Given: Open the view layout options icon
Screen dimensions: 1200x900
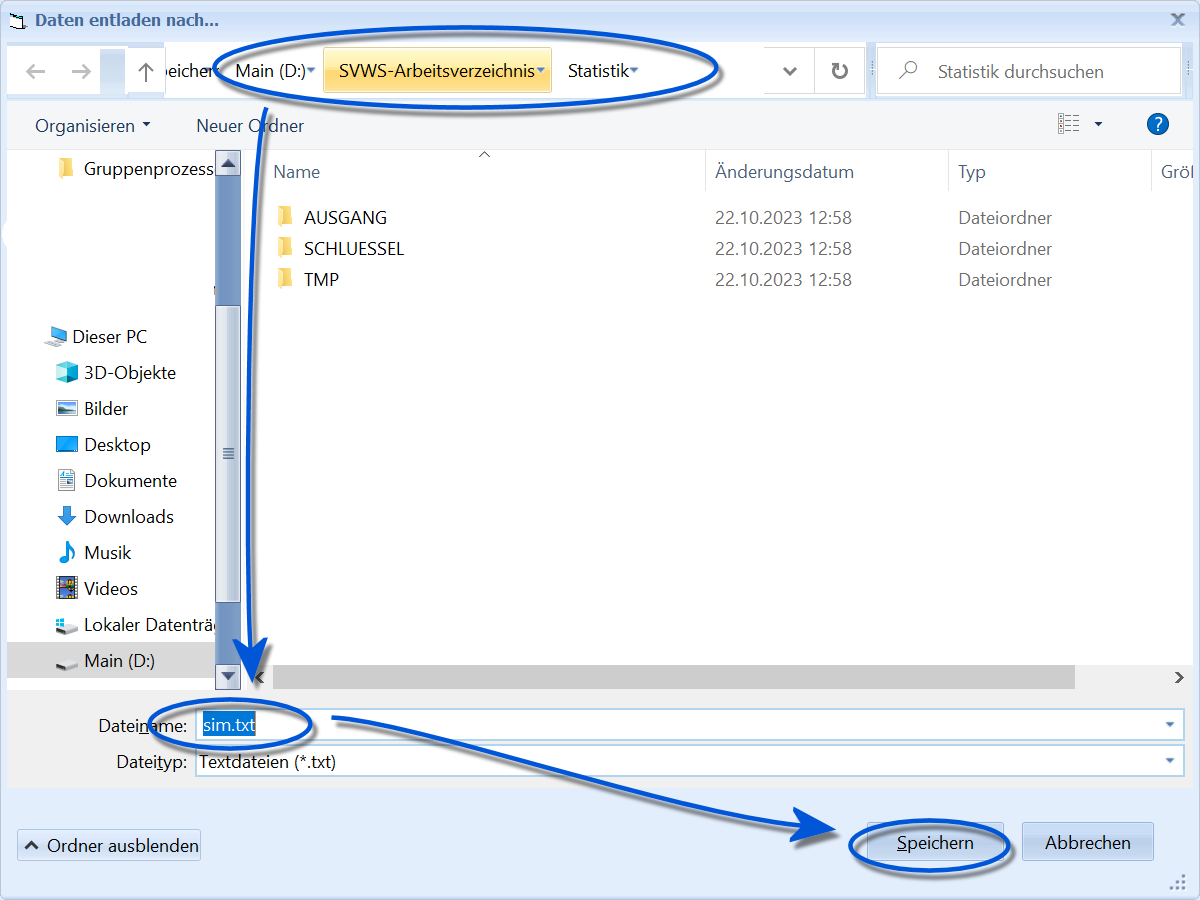Looking at the screenshot, I should (1069, 124).
